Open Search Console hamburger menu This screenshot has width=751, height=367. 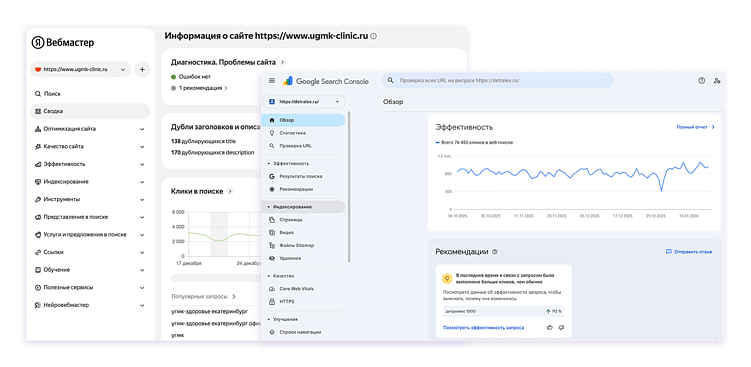(272, 81)
